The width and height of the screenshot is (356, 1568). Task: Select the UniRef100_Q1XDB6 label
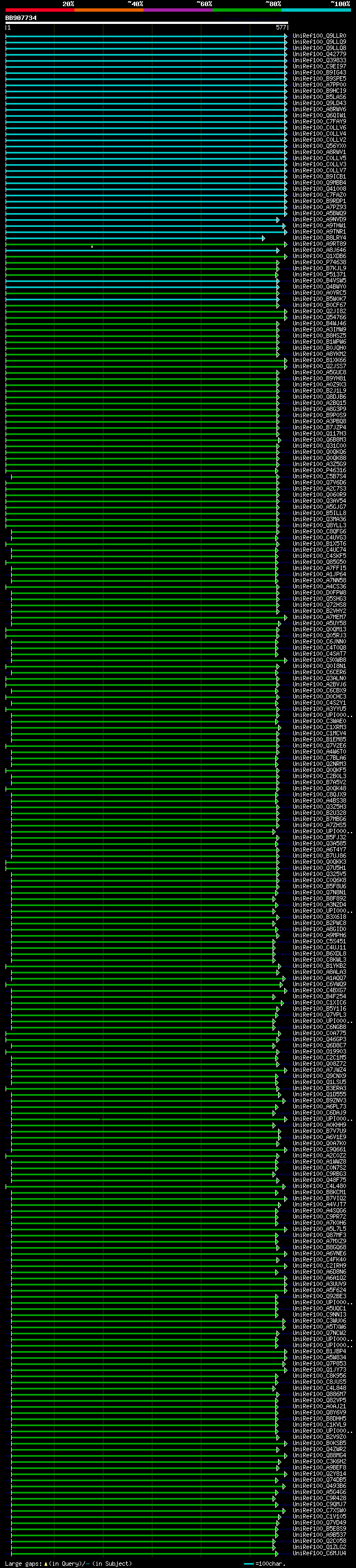(x=319, y=256)
